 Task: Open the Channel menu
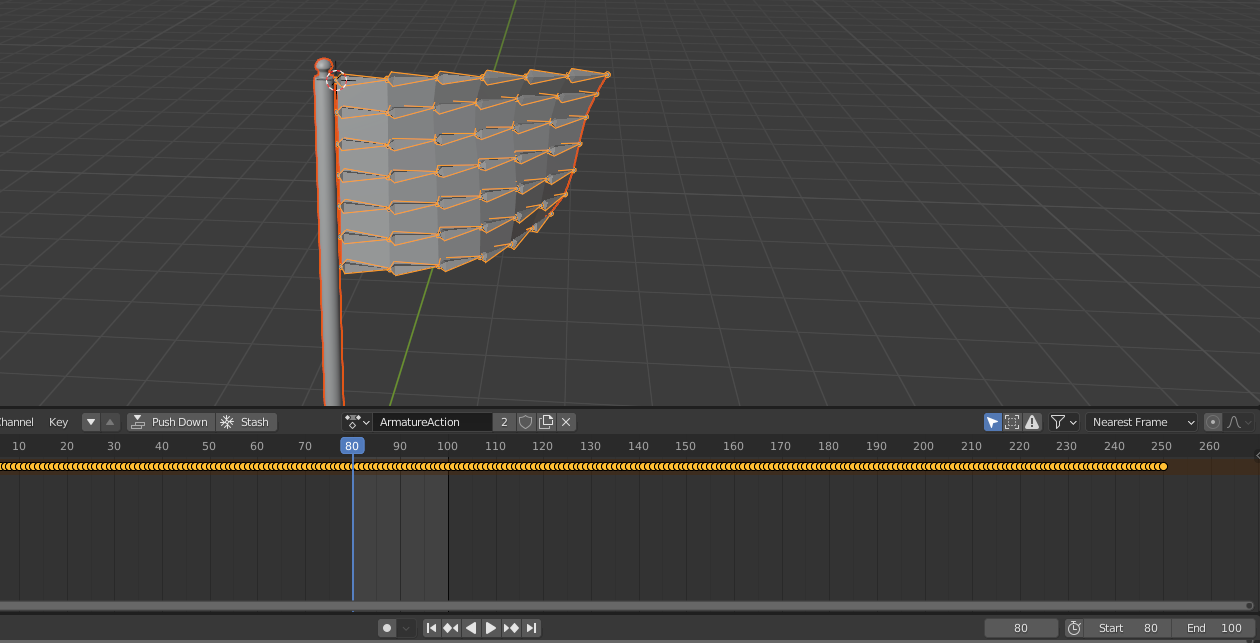[16, 422]
